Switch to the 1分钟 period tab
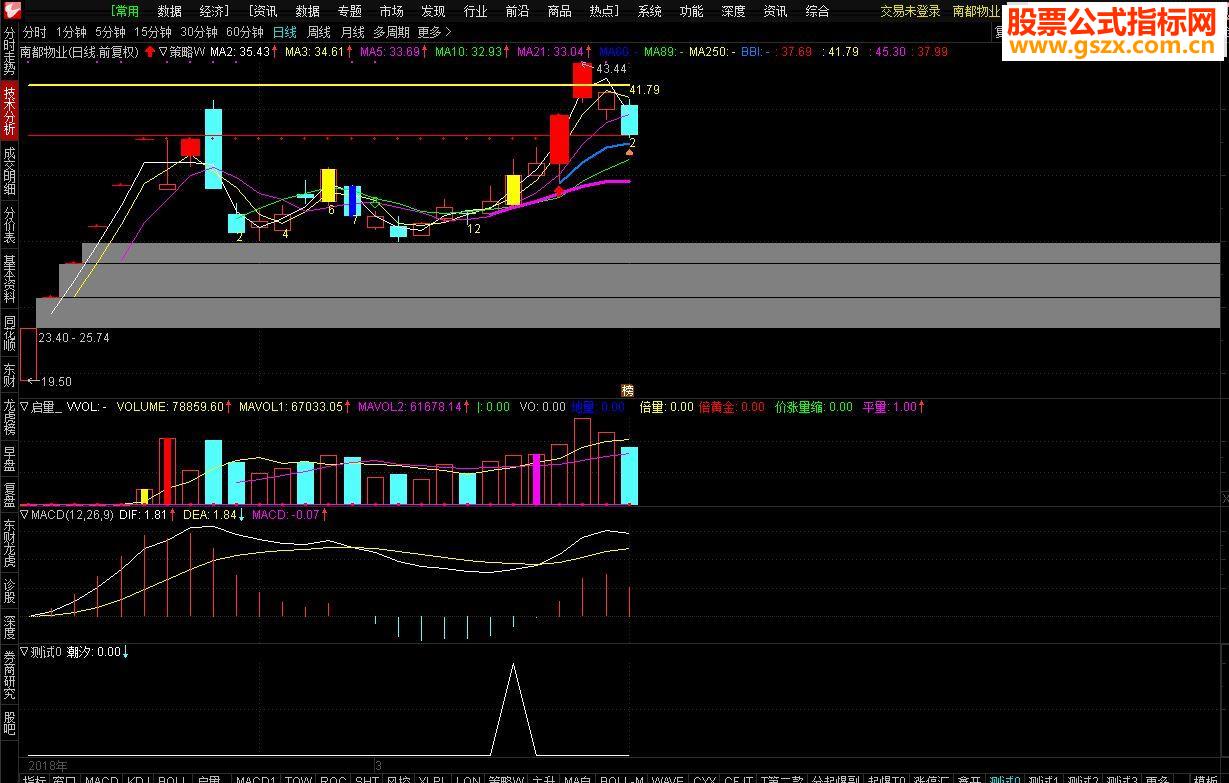 [71, 32]
